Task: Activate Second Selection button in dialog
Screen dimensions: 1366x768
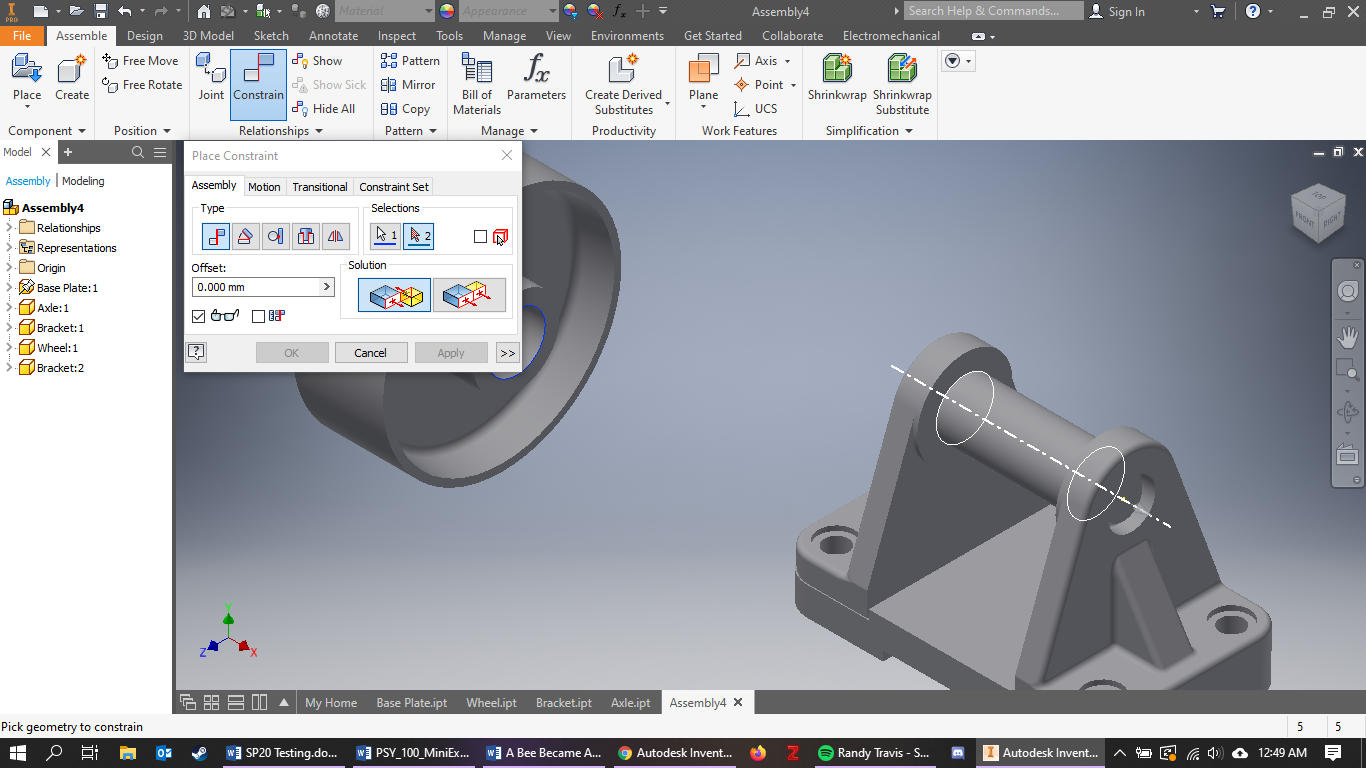Action: coord(418,236)
